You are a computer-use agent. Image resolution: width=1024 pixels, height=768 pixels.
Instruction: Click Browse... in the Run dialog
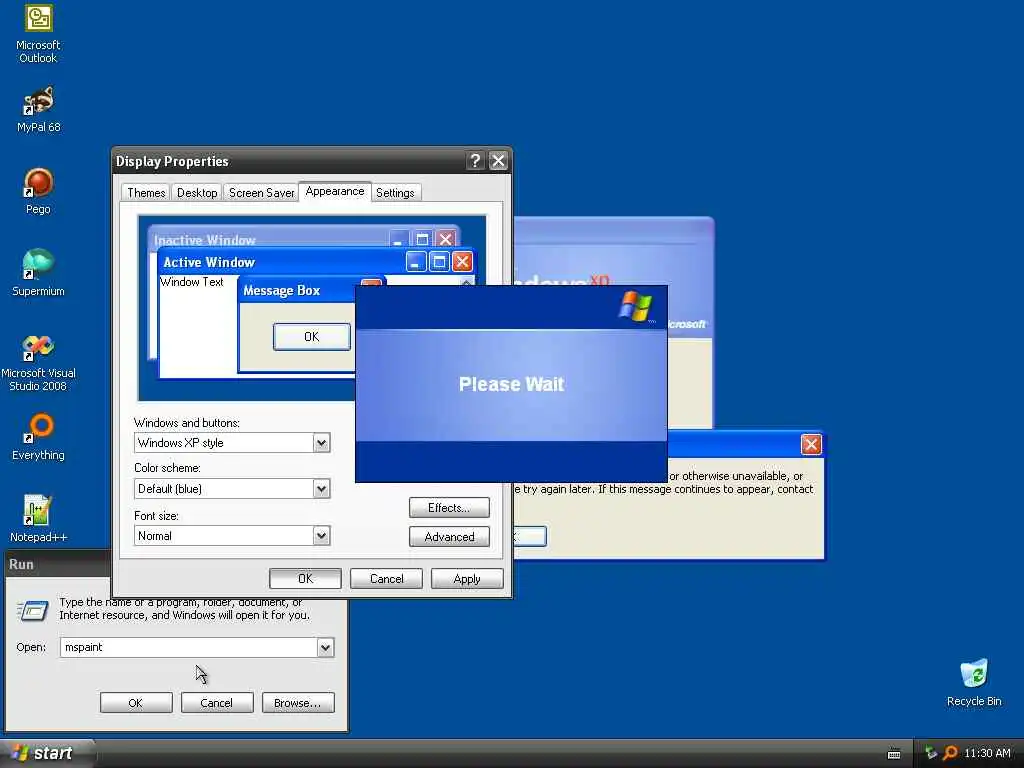298,703
